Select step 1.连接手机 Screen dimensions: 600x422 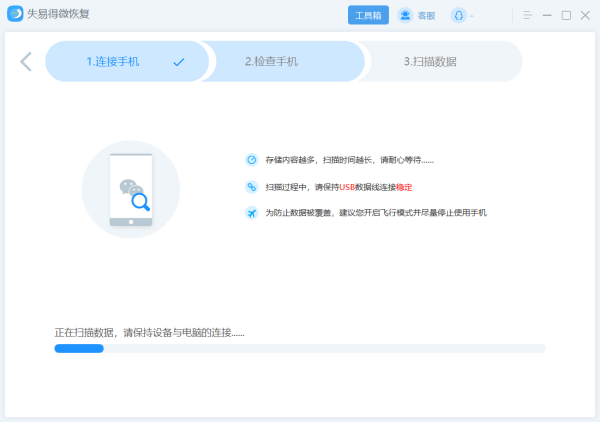pos(127,61)
